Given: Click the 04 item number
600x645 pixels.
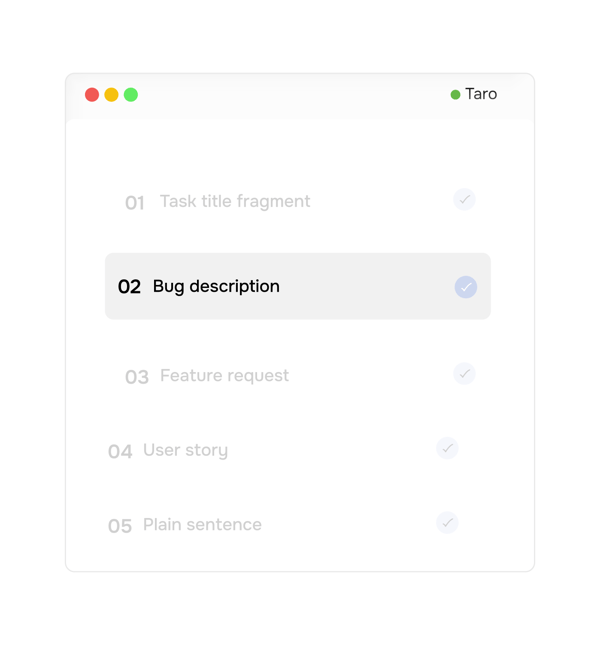Looking at the screenshot, I should point(120,451).
